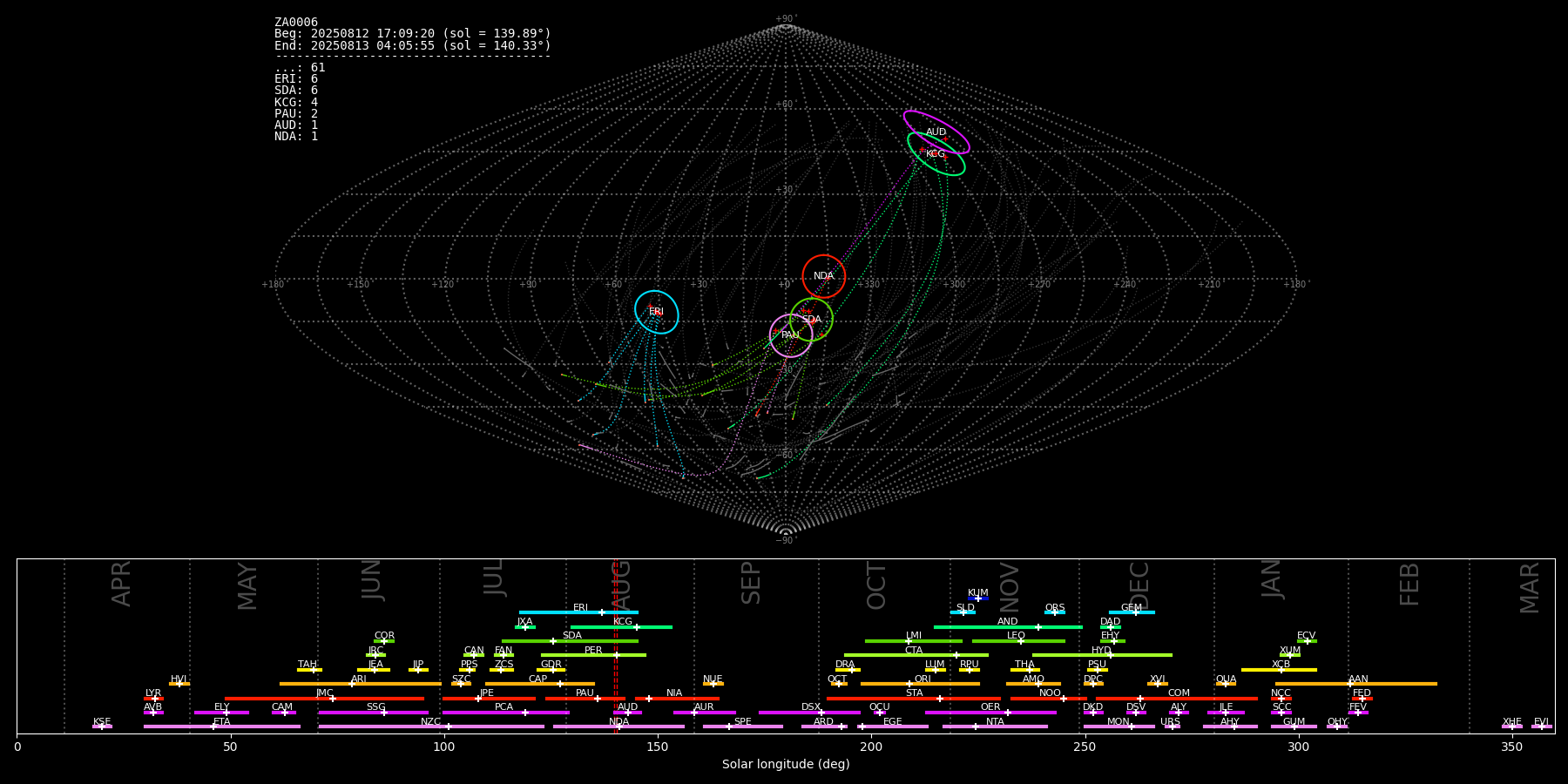Screen dimensions: 1568x784
Task: Click the ORI shower bar on timeline
Action: (920, 684)
